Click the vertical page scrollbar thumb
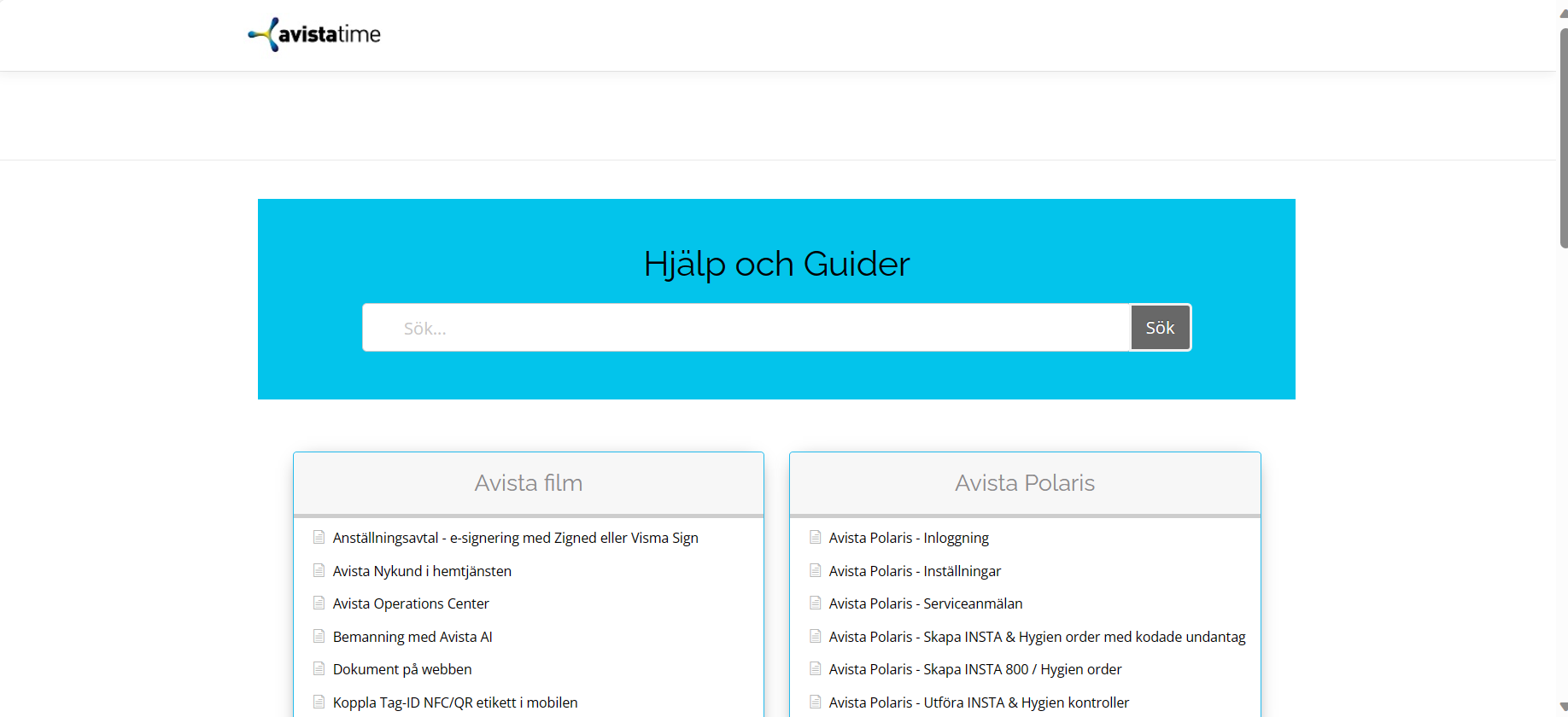Image resolution: width=1568 pixels, height=717 pixels. pyautogui.click(x=1564, y=137)
